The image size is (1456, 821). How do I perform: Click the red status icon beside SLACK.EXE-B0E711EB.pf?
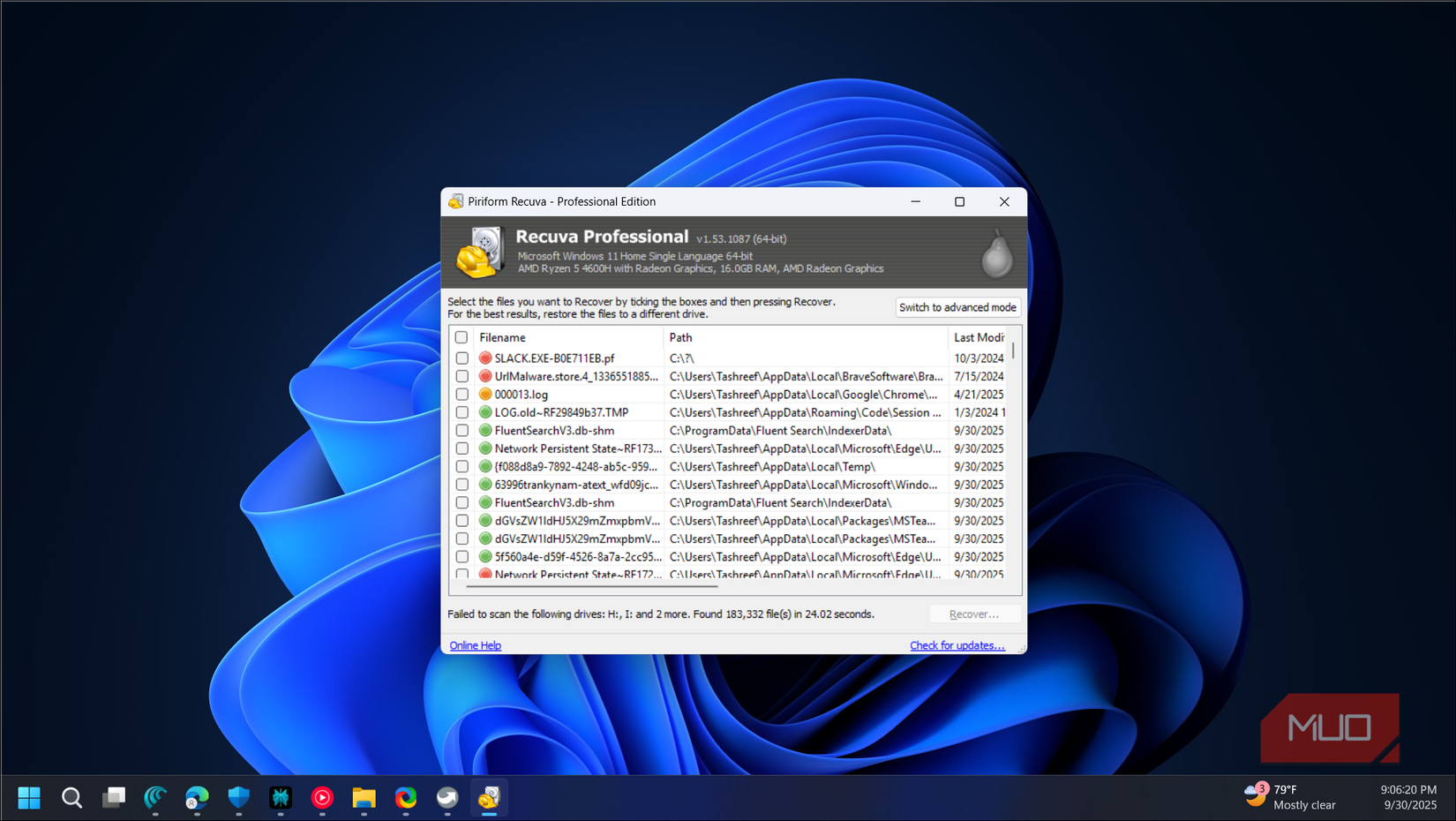click(485, 358)
